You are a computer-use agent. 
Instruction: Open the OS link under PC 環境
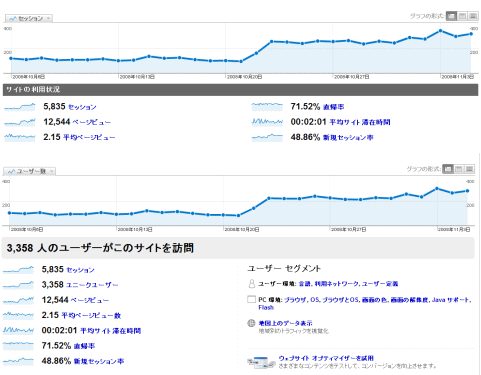pos(315,300)
